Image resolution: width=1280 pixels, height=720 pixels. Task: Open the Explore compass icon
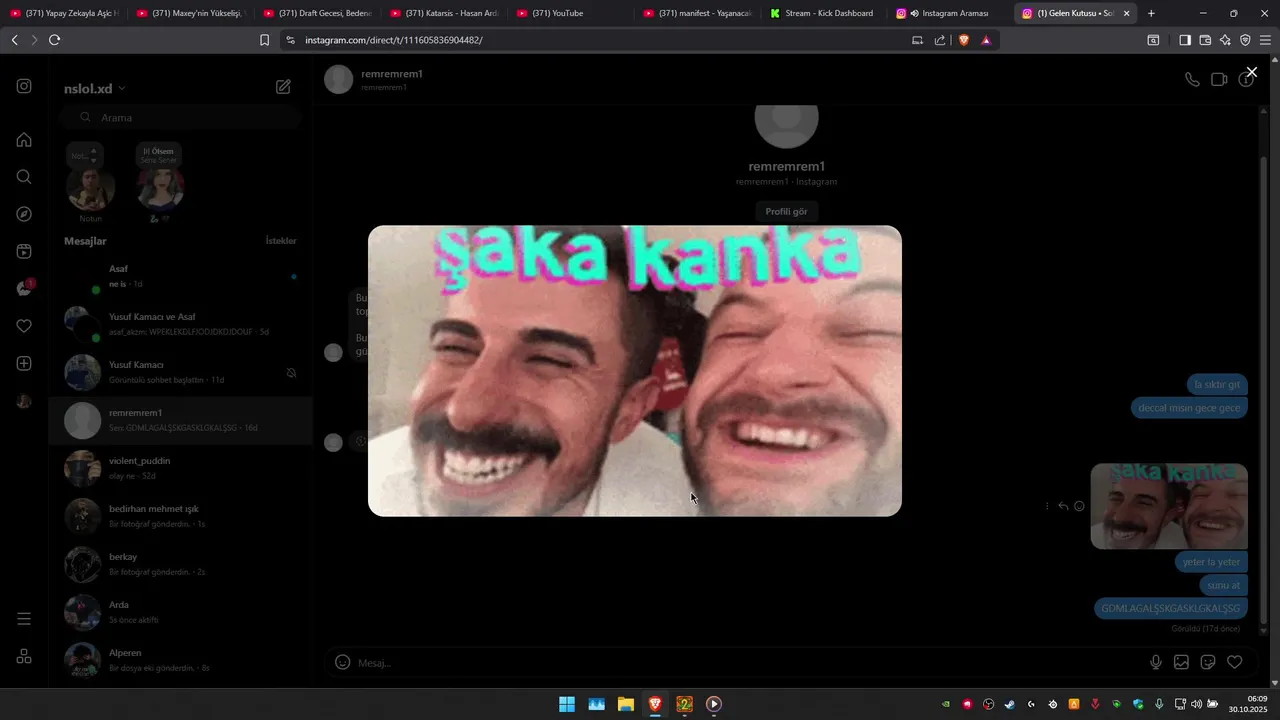tap(24, 214)
